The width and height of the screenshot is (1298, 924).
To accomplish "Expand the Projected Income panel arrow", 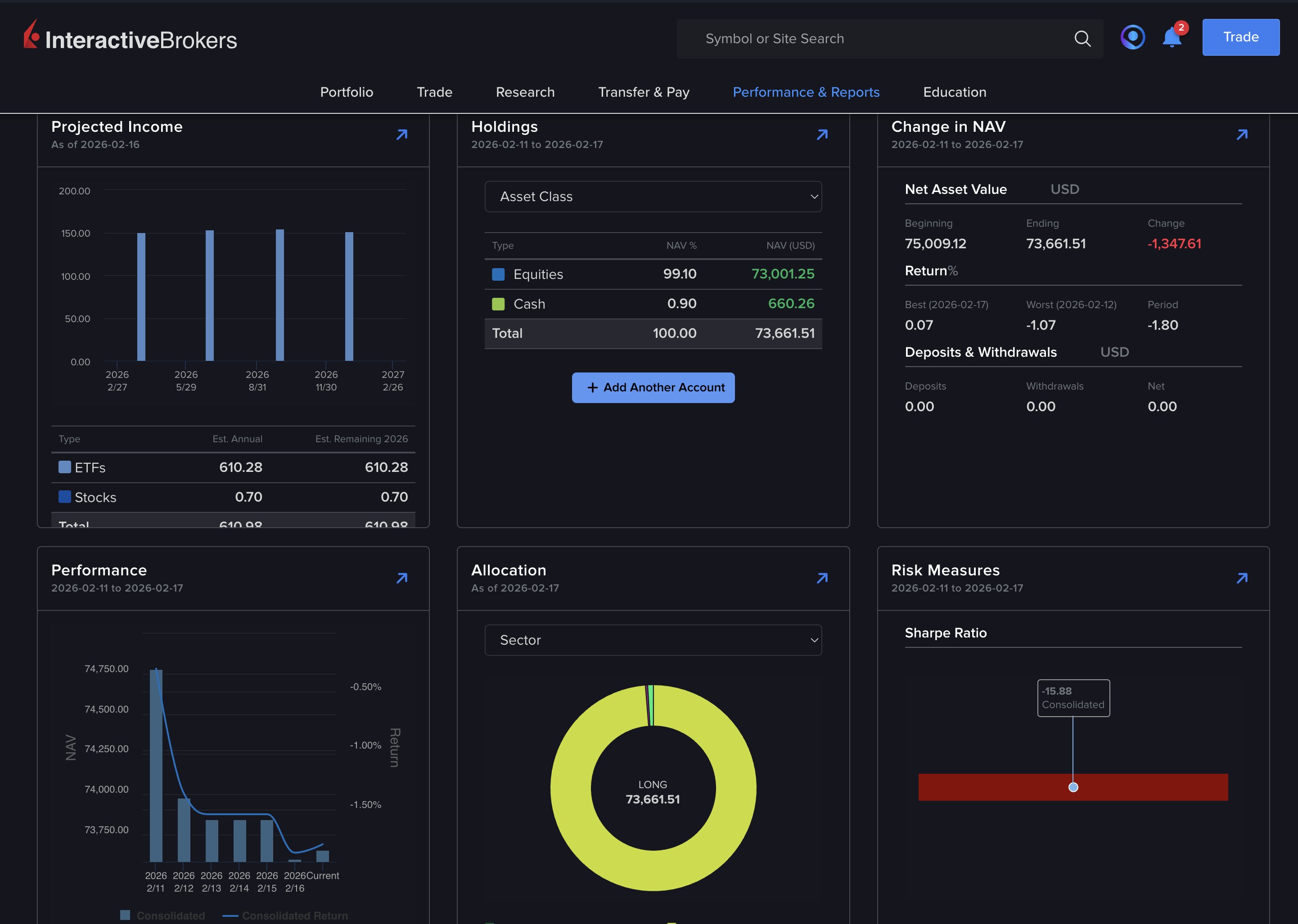I will point(402,134).
